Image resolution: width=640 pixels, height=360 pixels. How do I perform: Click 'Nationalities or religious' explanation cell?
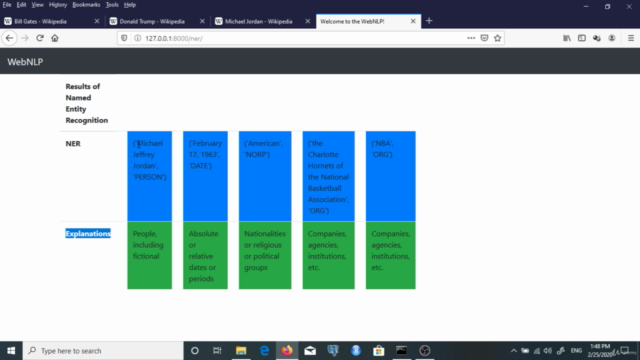(x=265, y=256)
